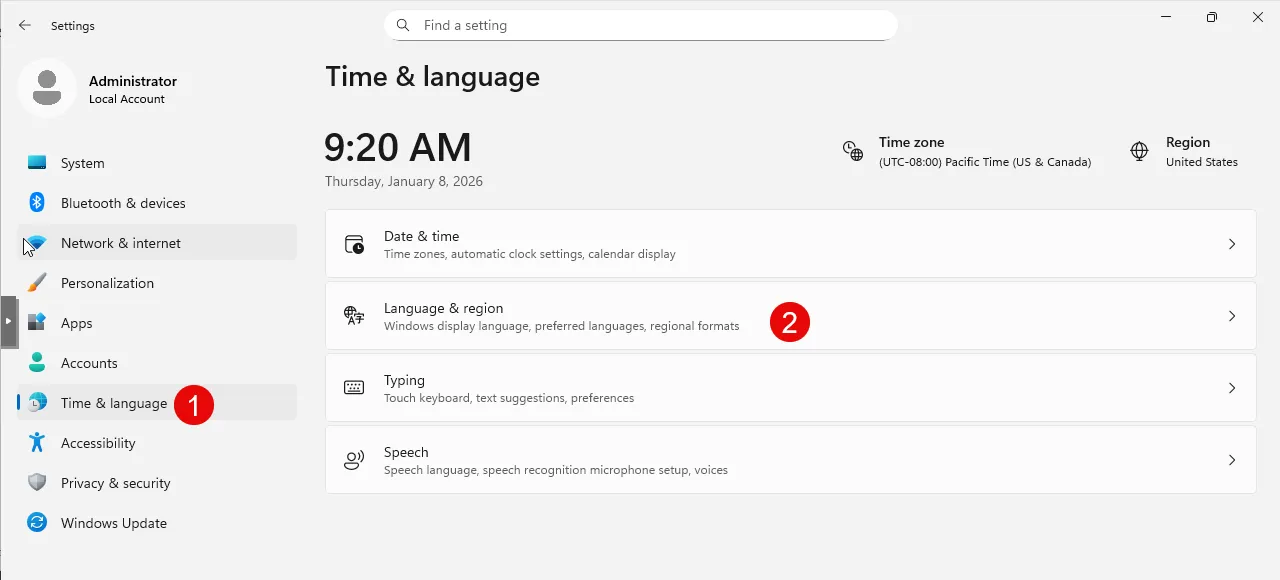Screen dimensions: 1280x580
Task: Click the Speech icon in settings list
Action: [354, 460]
